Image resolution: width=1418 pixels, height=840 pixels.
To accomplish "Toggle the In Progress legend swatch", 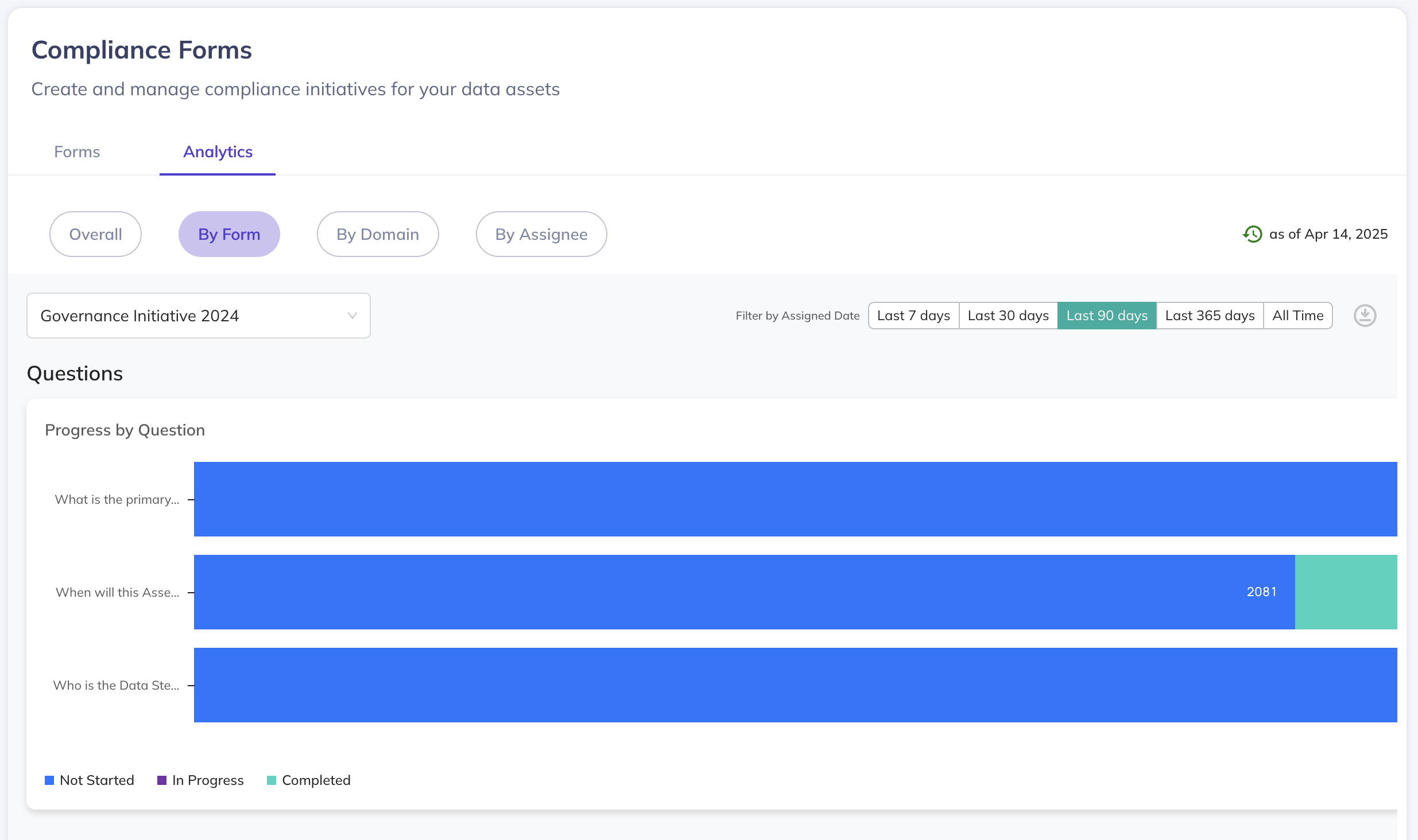I will click(x=162, y=780).
